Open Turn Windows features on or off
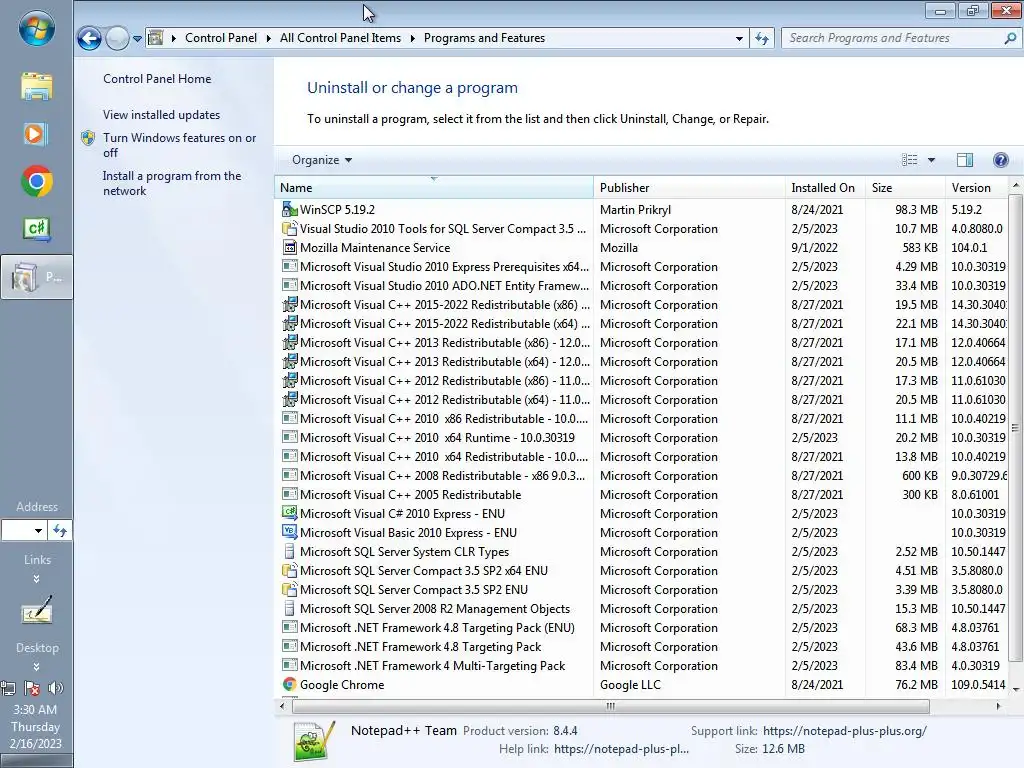Image resolution: width=1024 pixels, height=768 pixels. coord(179,145)
